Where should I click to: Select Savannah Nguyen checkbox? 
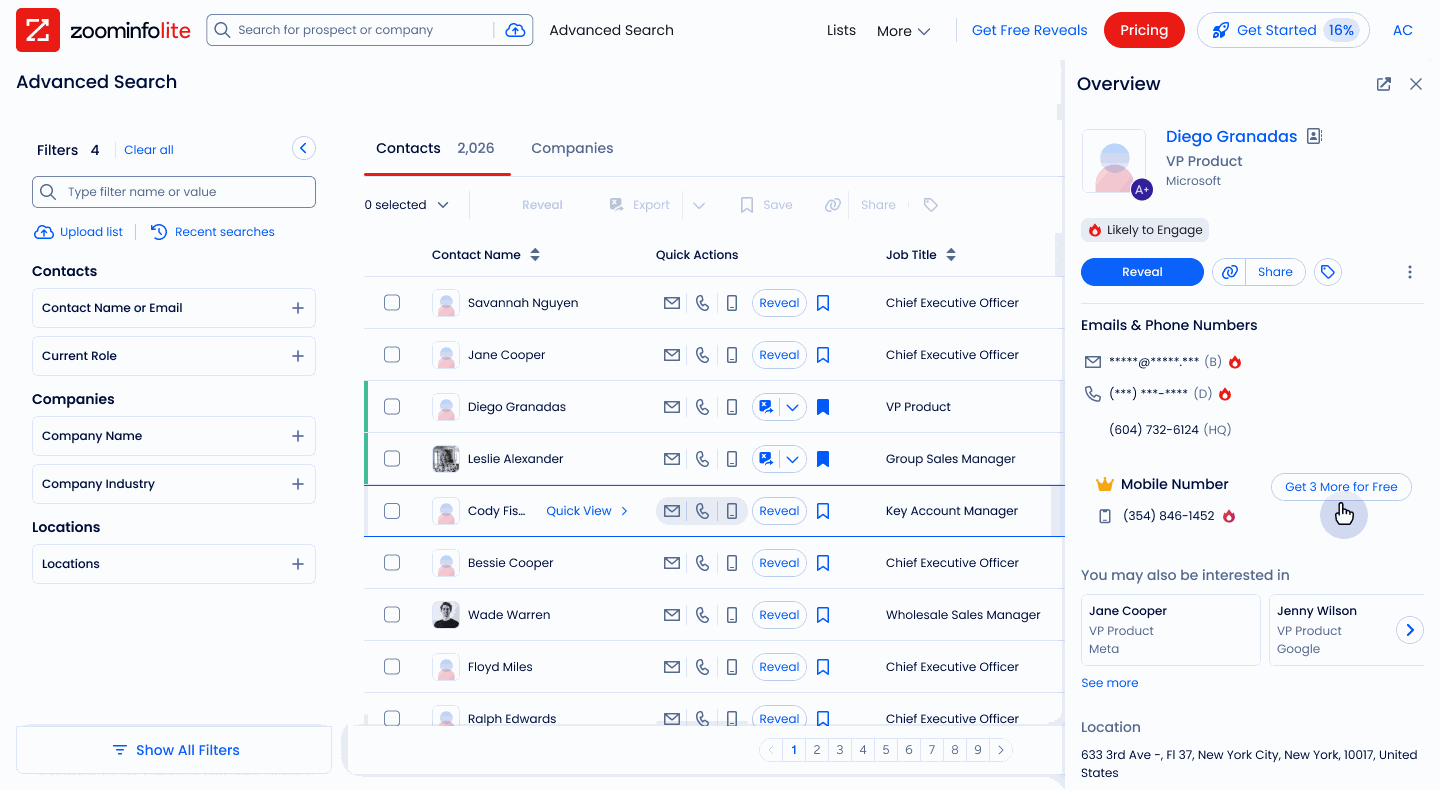(392, 302)
